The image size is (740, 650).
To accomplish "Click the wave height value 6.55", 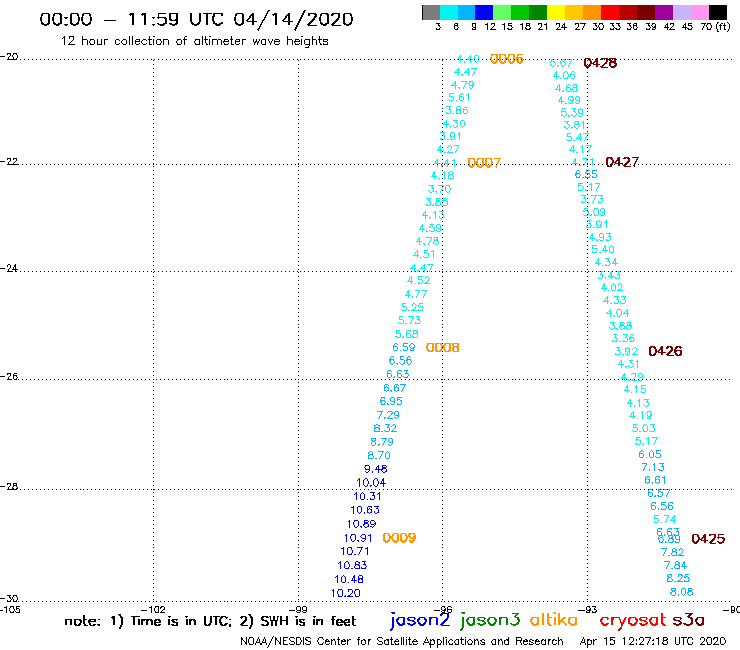I will click(x=586, y=175).
